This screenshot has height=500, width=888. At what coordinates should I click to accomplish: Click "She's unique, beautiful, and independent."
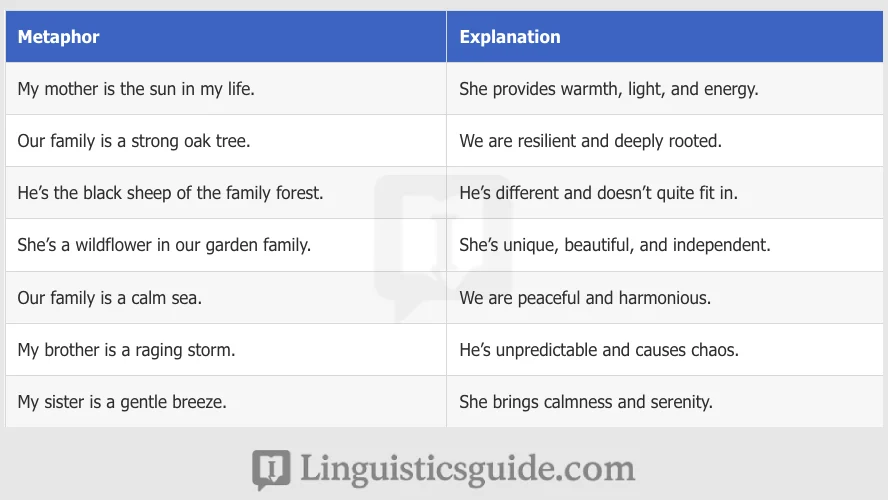coord(615,245)
